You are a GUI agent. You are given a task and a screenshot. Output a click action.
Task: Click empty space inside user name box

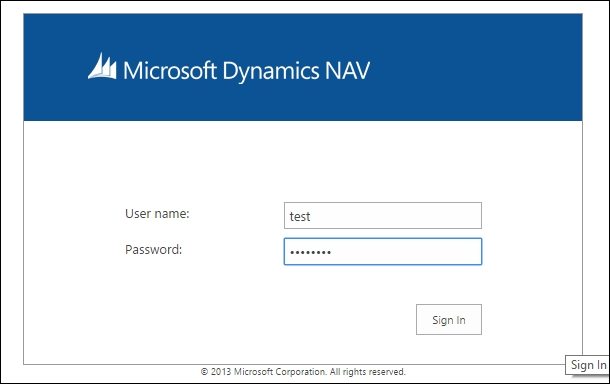click(x=395, y=216)
